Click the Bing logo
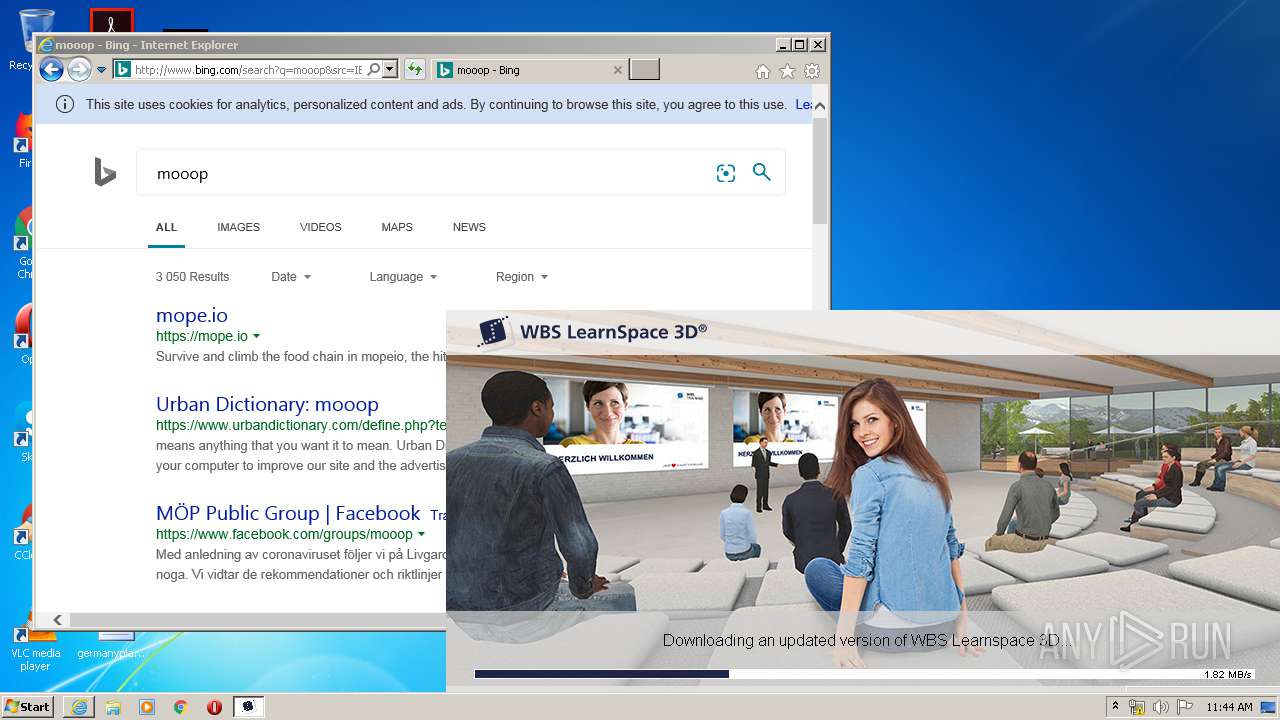This screenshot has height=720, width=1280. [105, 173]
